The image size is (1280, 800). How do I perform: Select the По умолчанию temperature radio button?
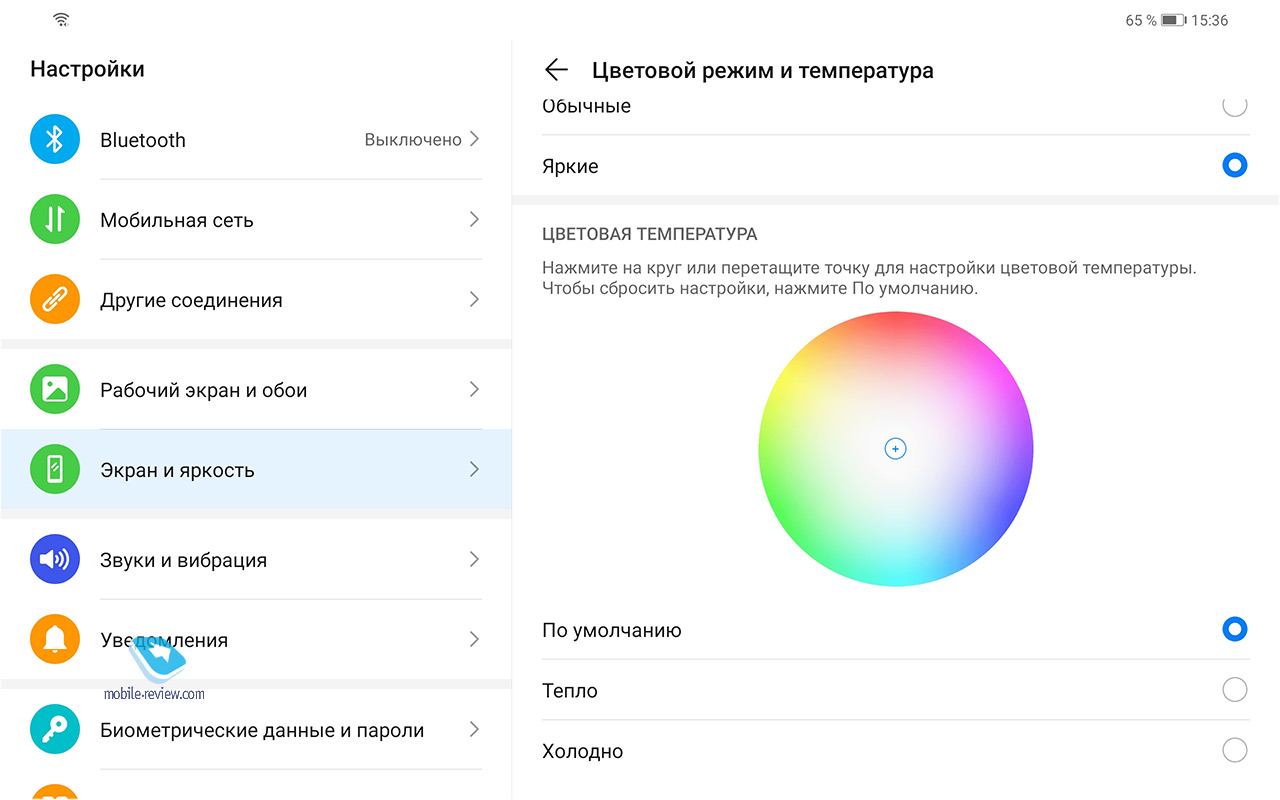pyautogui.click(x=1235, y=629)
